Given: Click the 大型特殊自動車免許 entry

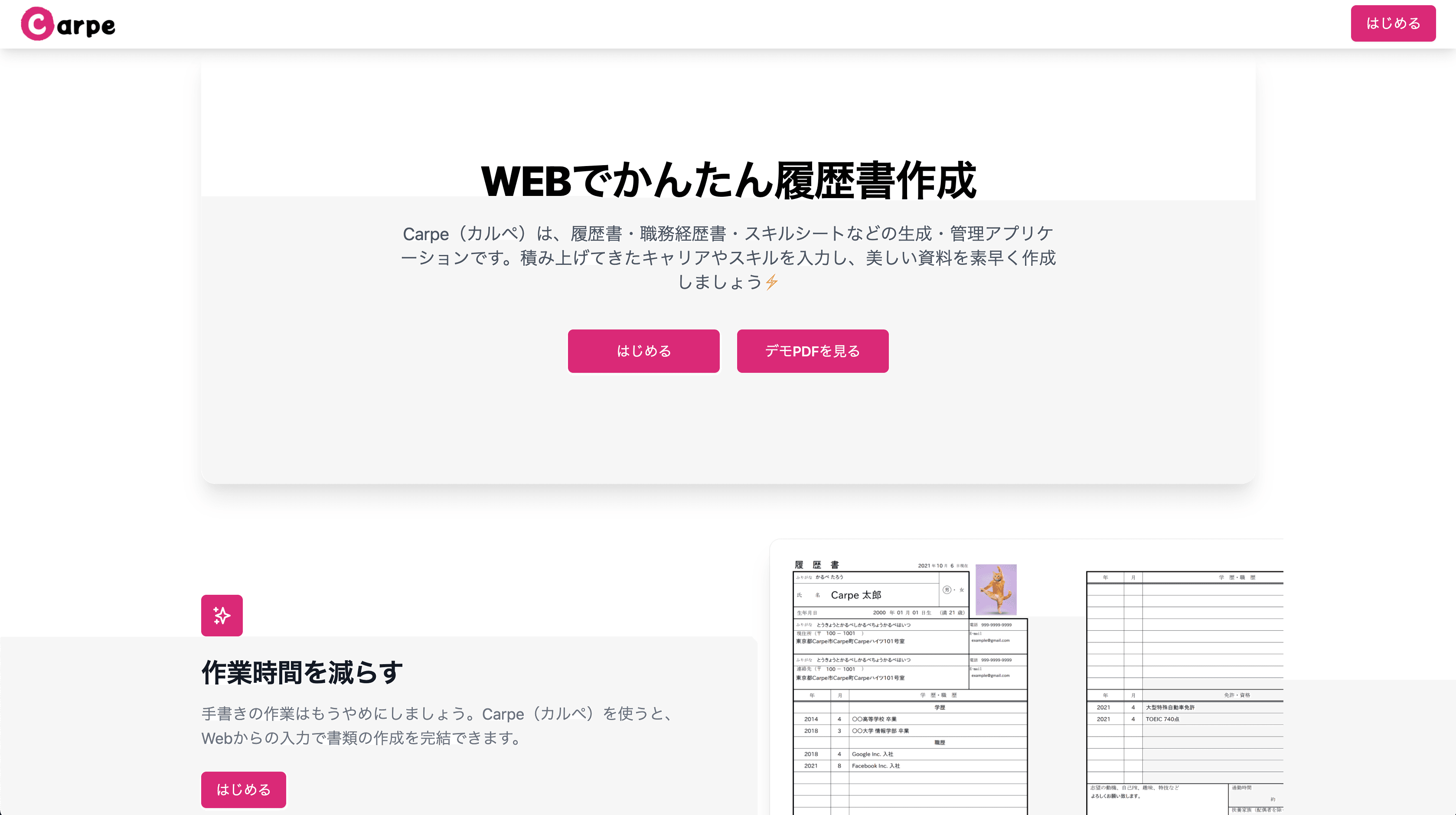Looking at the screenshot, I should tap(1170, 707).
